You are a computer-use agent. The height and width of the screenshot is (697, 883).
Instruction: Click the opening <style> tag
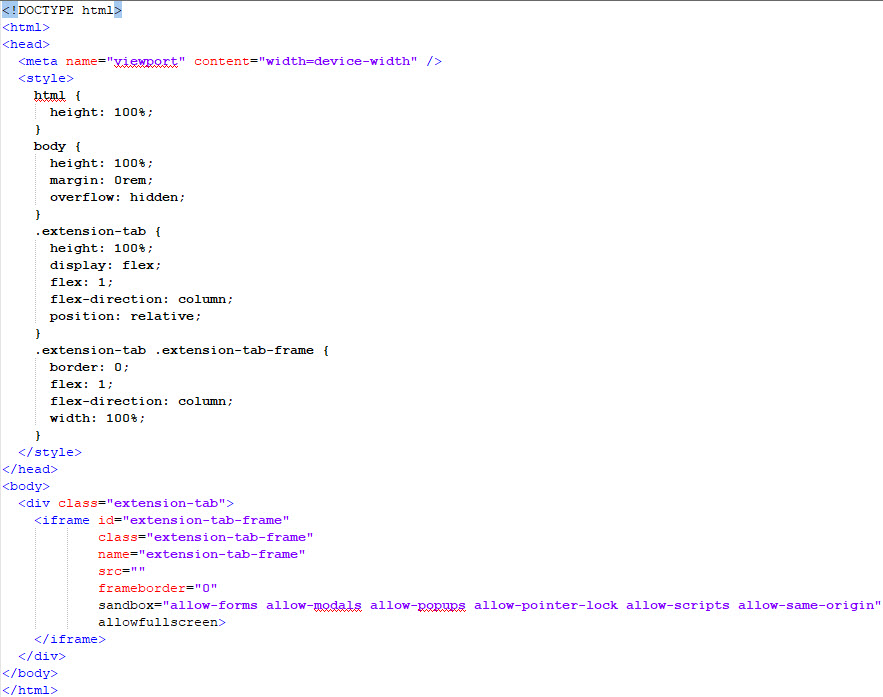click(x=46, y=78)
